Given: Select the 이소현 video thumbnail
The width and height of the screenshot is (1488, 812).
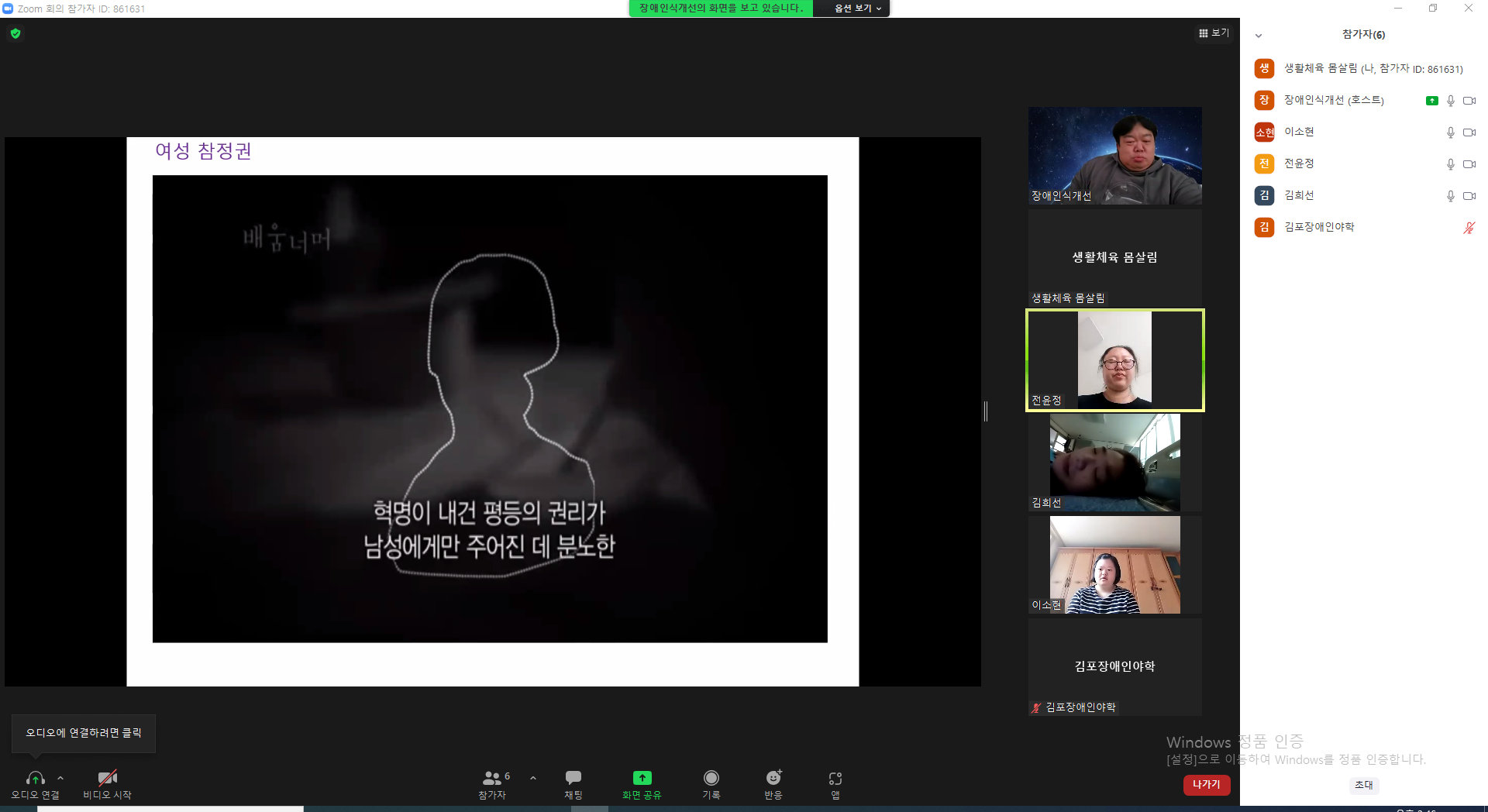Looking at the screenshot, I should coord(1115,565).
